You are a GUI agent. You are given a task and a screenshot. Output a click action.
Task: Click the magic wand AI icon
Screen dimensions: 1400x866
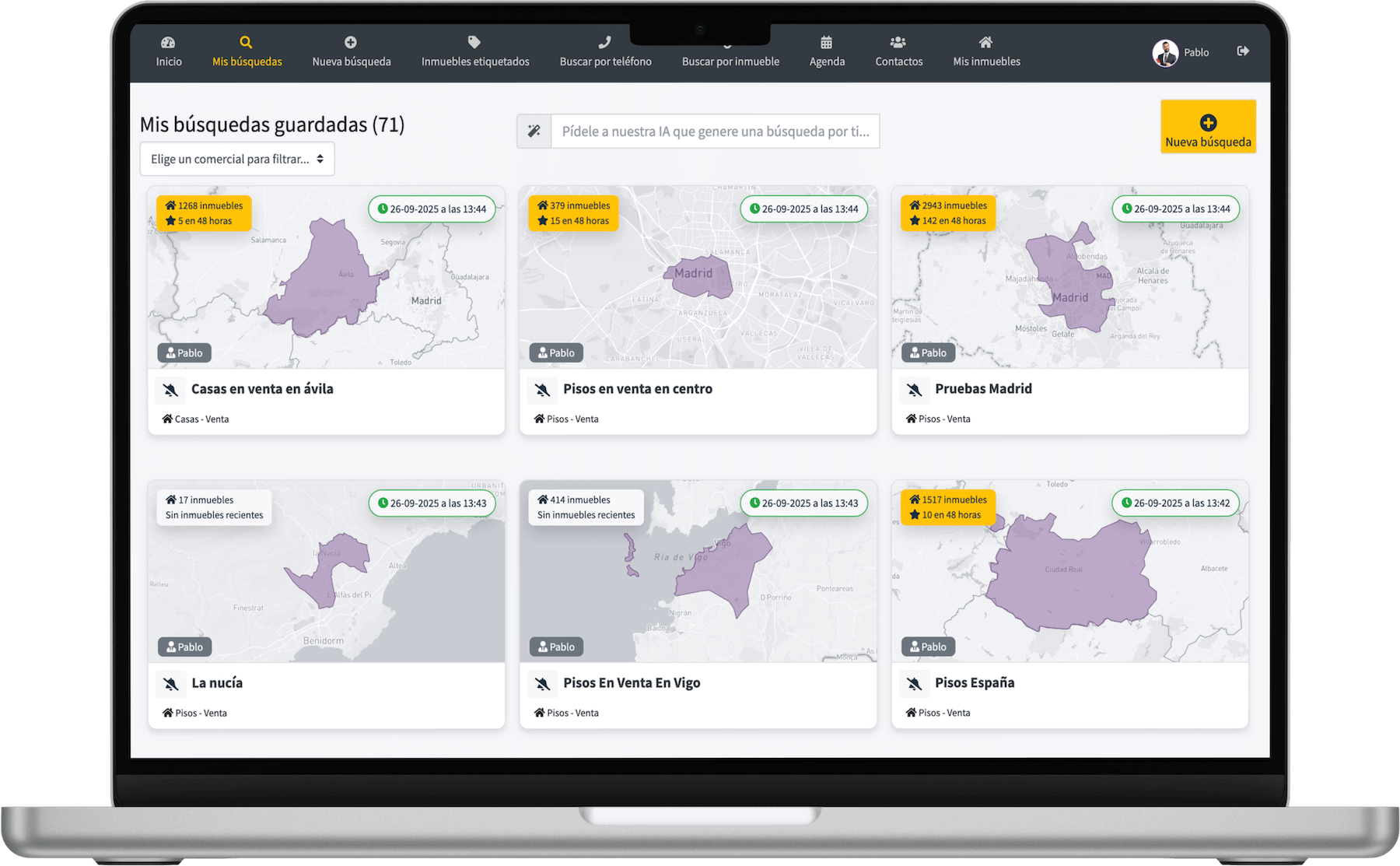534,131
